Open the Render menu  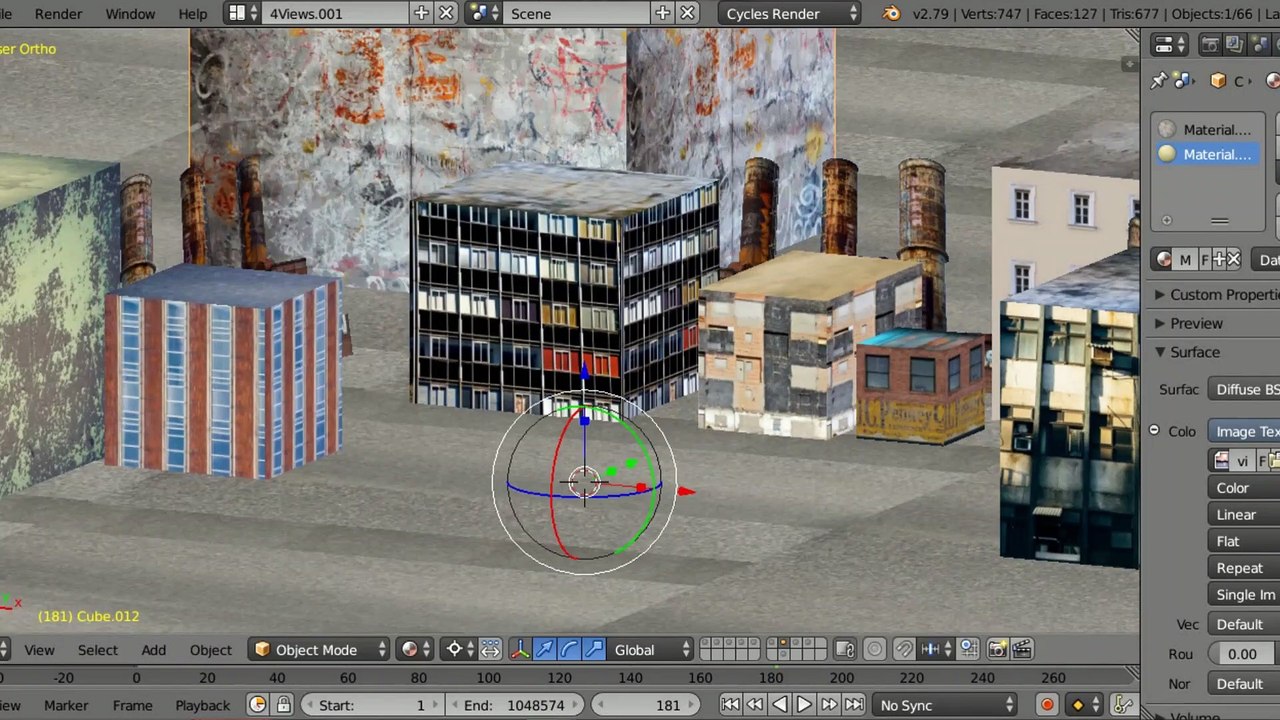coord(58,13)
